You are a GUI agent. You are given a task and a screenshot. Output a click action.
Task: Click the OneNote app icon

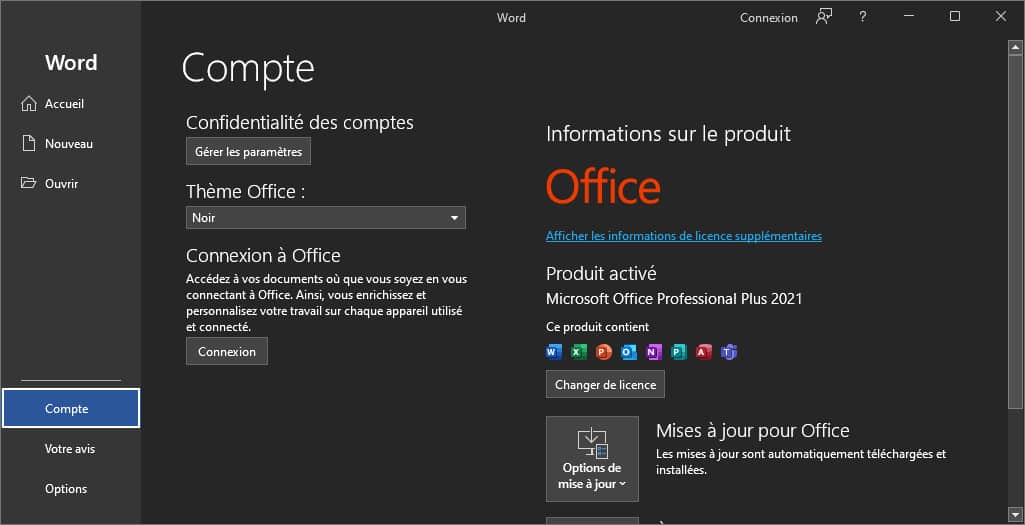click(654, 352)
